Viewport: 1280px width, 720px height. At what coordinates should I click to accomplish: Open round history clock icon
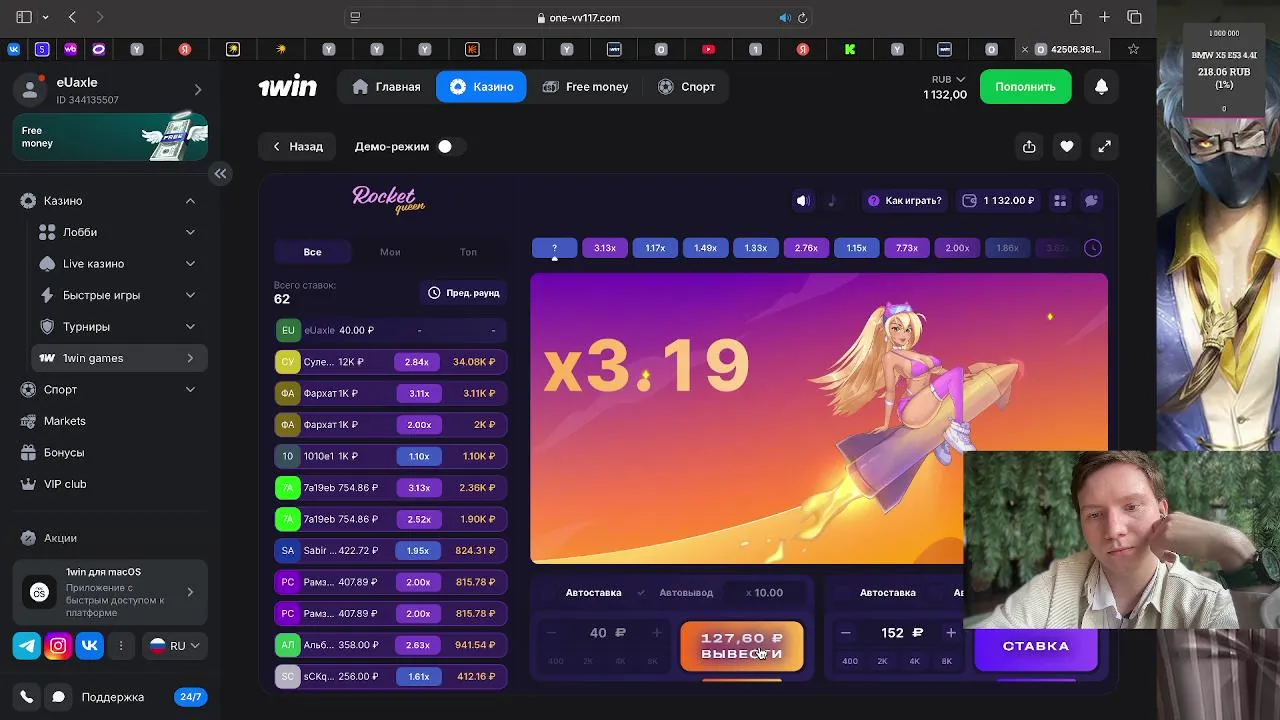click(x=1093, y=248)
